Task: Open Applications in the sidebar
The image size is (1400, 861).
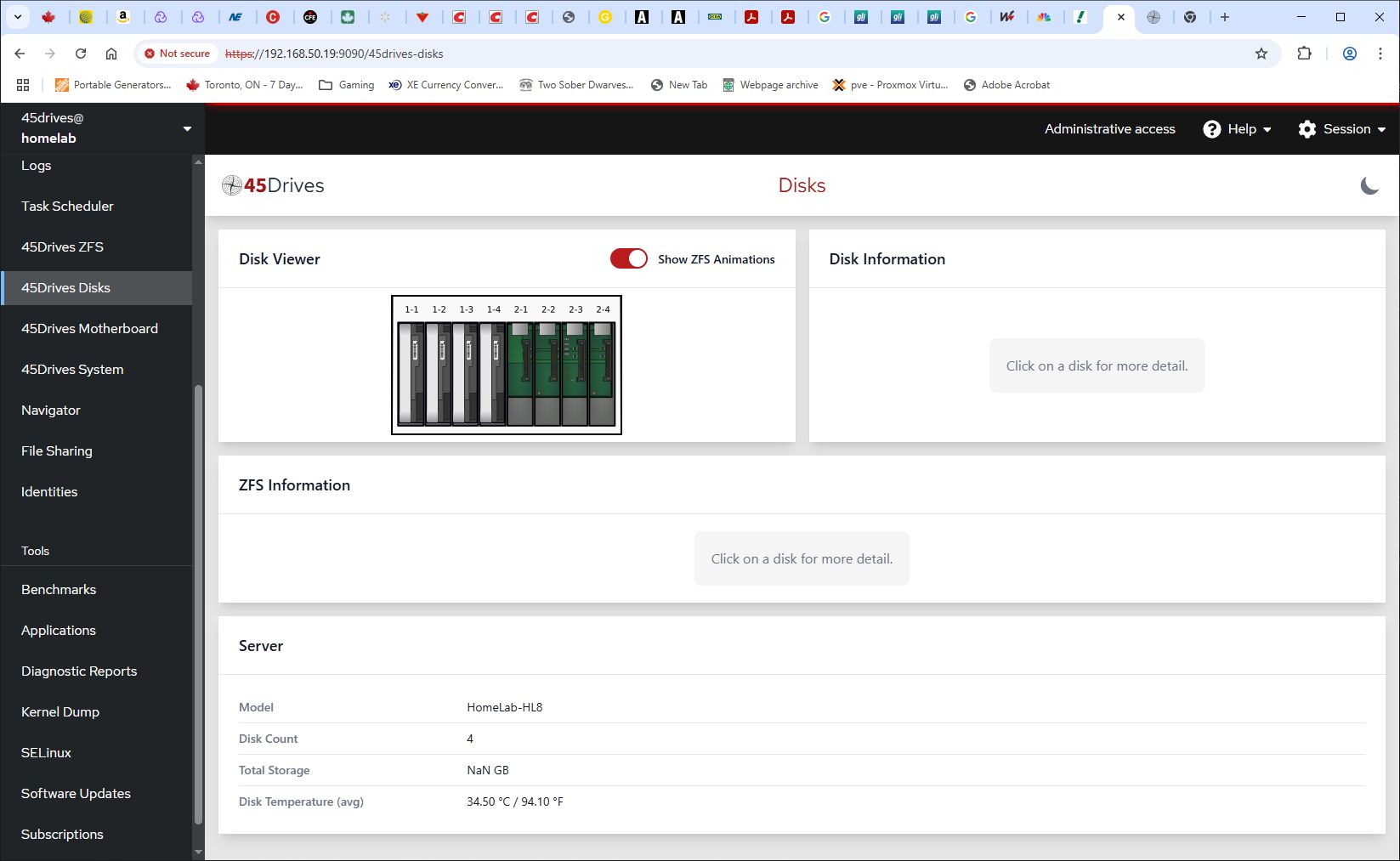Action: coord(96,631)
